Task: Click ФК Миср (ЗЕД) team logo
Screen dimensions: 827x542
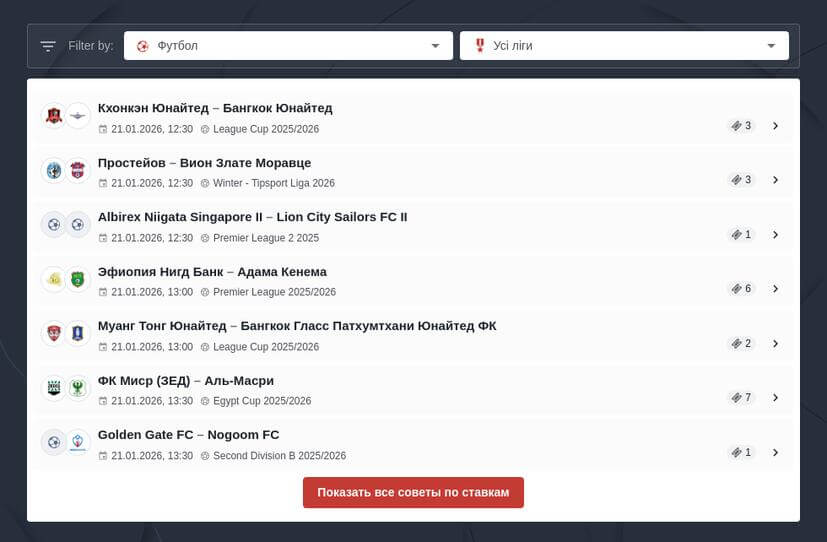Action: [x=53, y=388]
